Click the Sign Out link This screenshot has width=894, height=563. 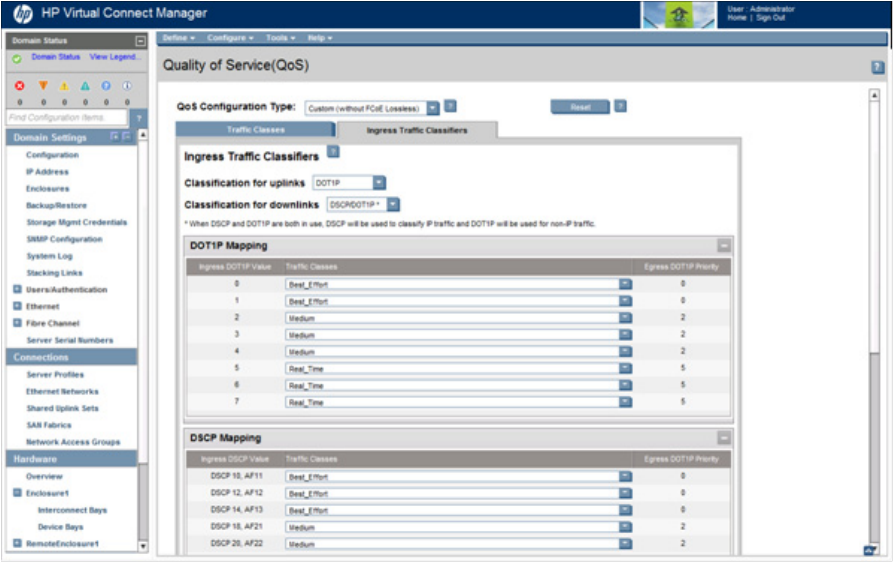[x=770, y=18]
